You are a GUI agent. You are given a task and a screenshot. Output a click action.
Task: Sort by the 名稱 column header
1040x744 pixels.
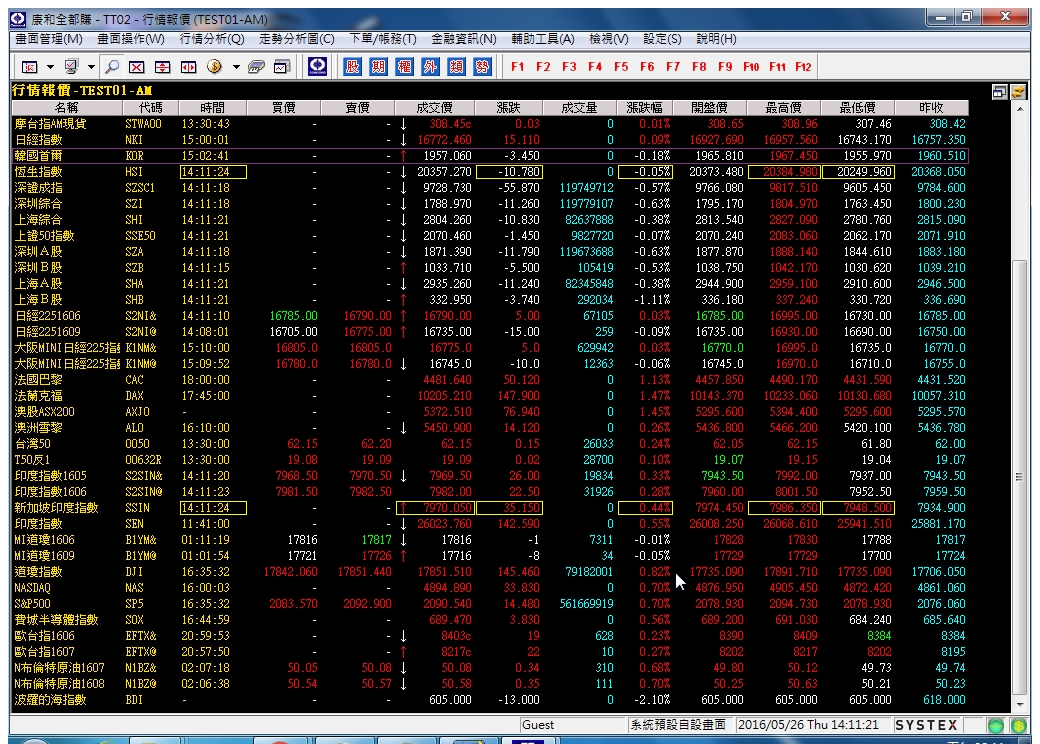[x=66, y=107]
